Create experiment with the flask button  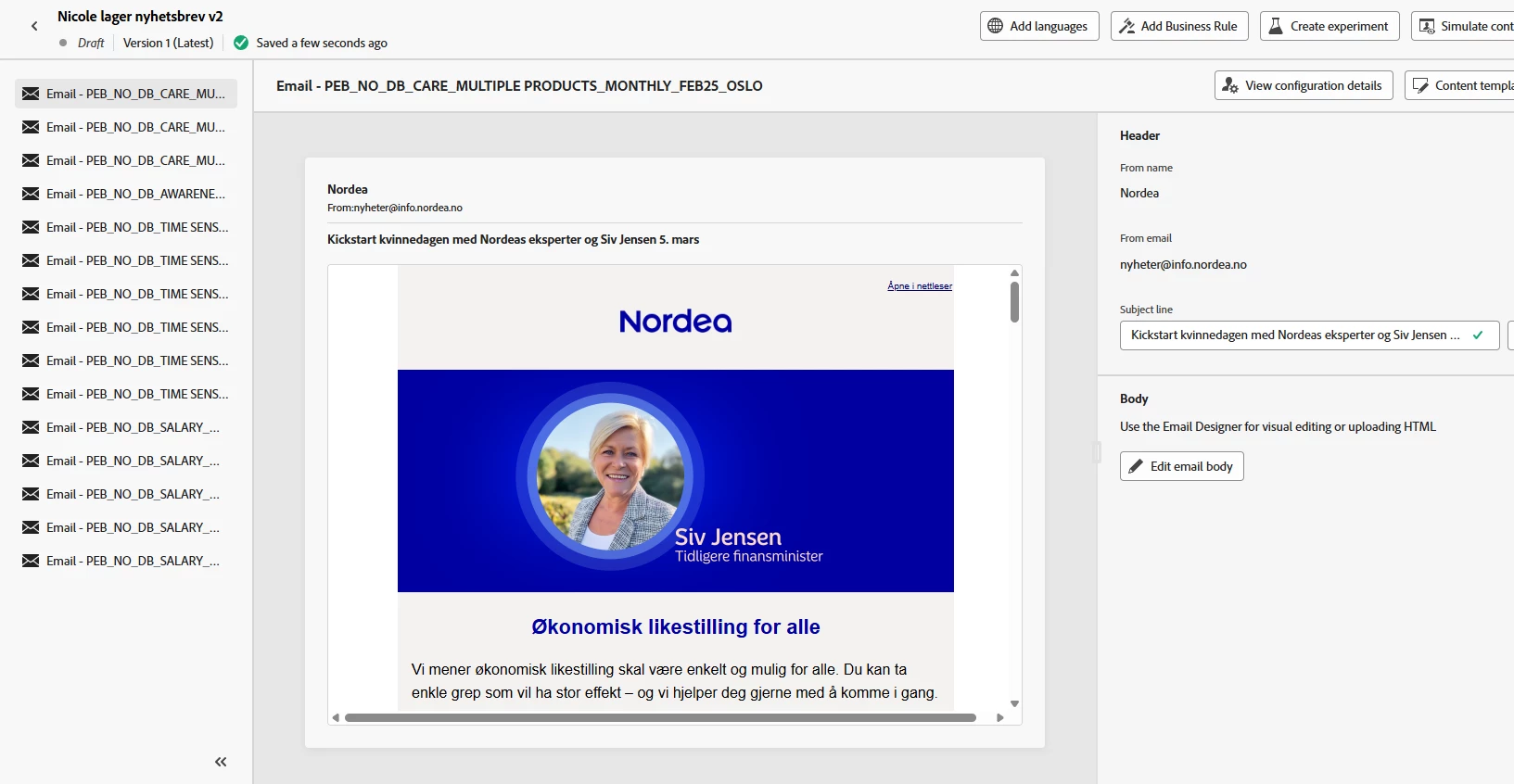1329,26
